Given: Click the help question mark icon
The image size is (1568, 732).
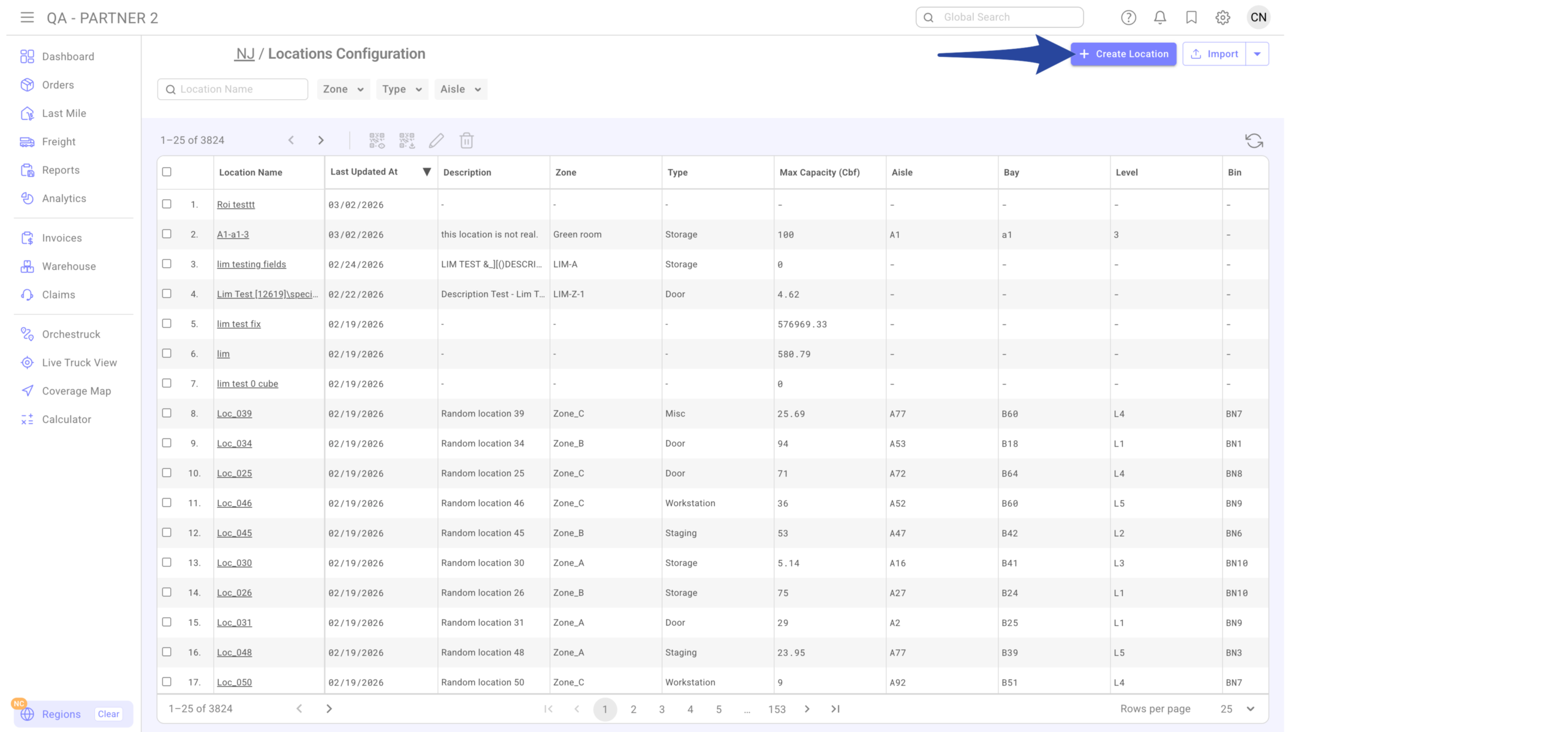Looking at the screenshot, I should coord(1128,17).
